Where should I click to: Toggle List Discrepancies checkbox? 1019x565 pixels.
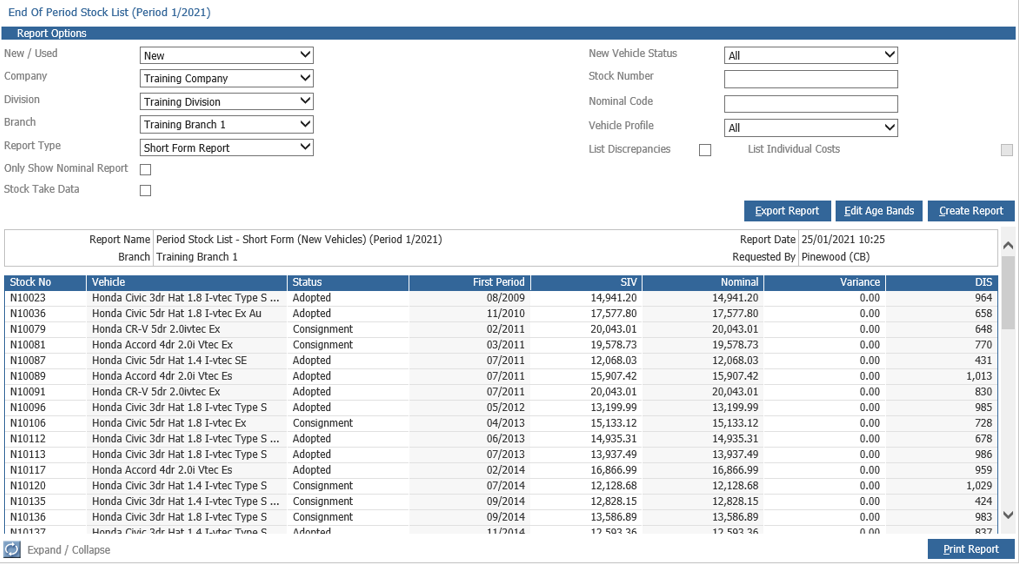[705, 150]
